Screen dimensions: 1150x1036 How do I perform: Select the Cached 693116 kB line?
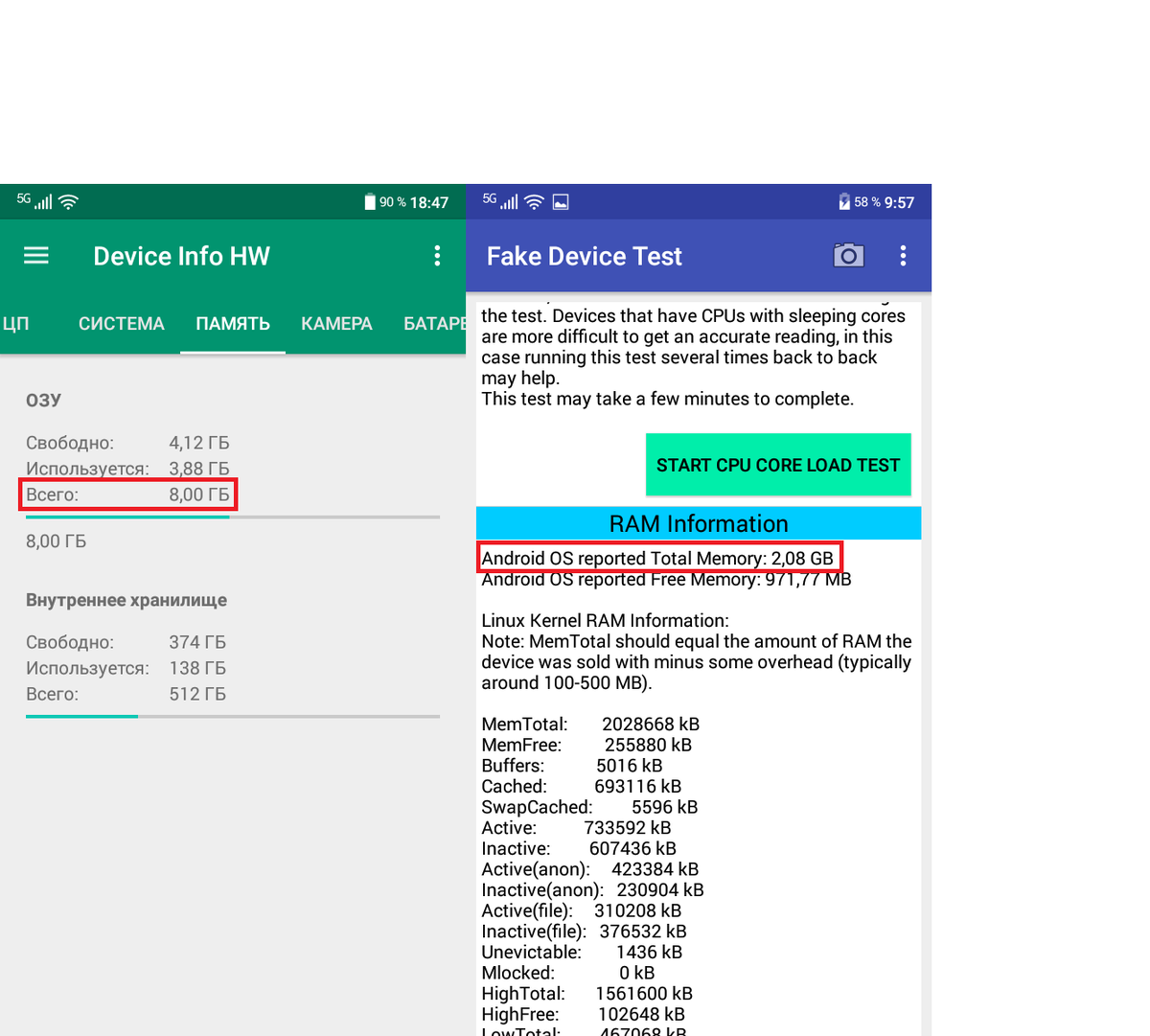tap(582, 786)
